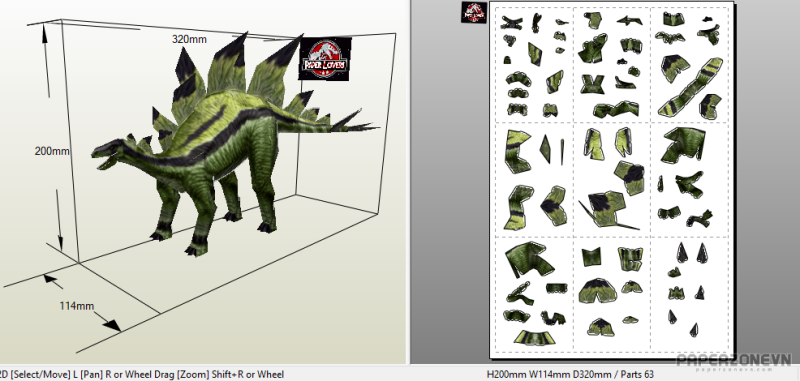Click the PAPERZONEVN watermark
The height and width of the screenshot is (381, 800).
click(x=733, y=361)
